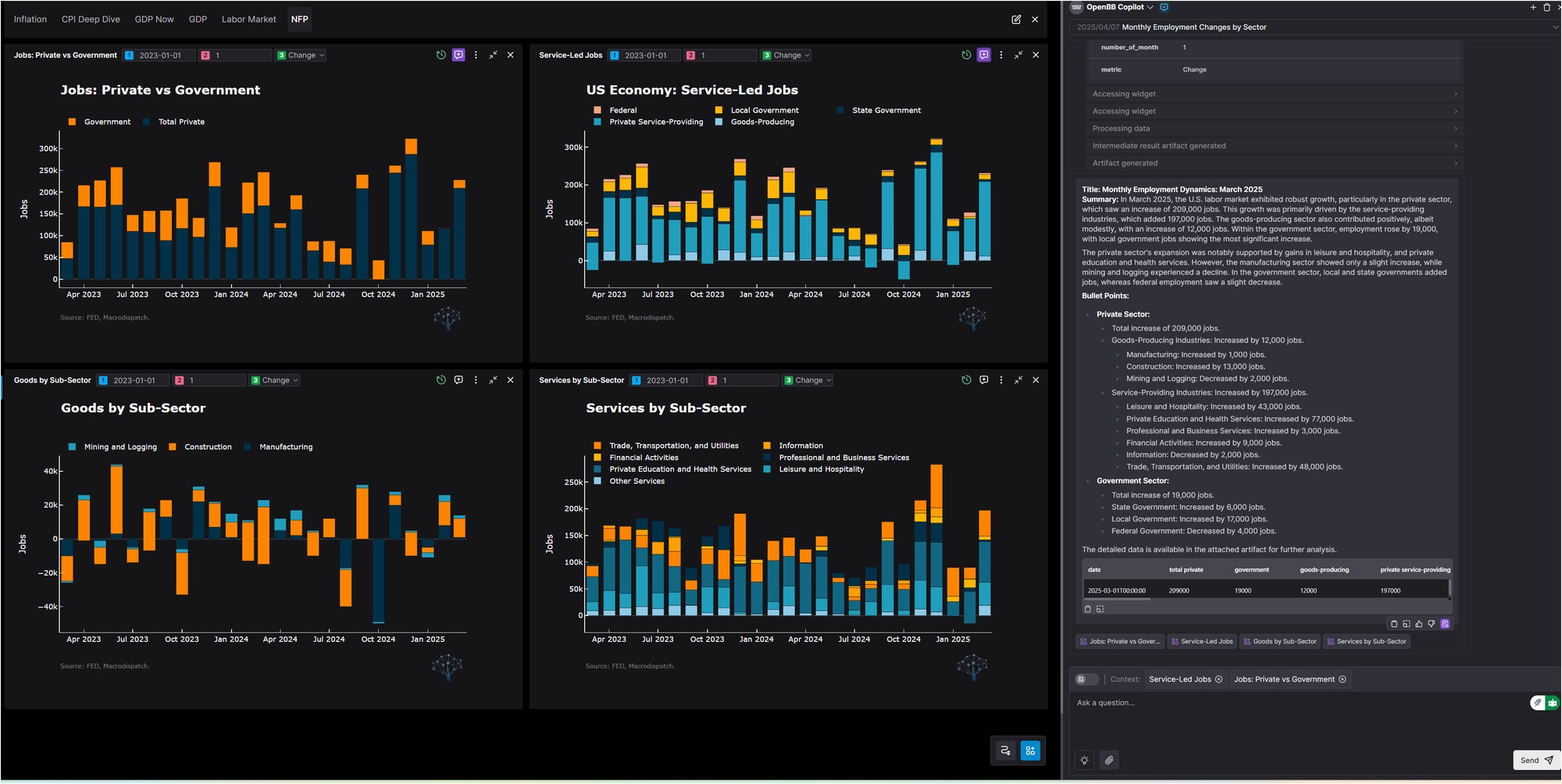Copy the data table with its clipboard icon
The image size is (1562, 784).
1088,609
